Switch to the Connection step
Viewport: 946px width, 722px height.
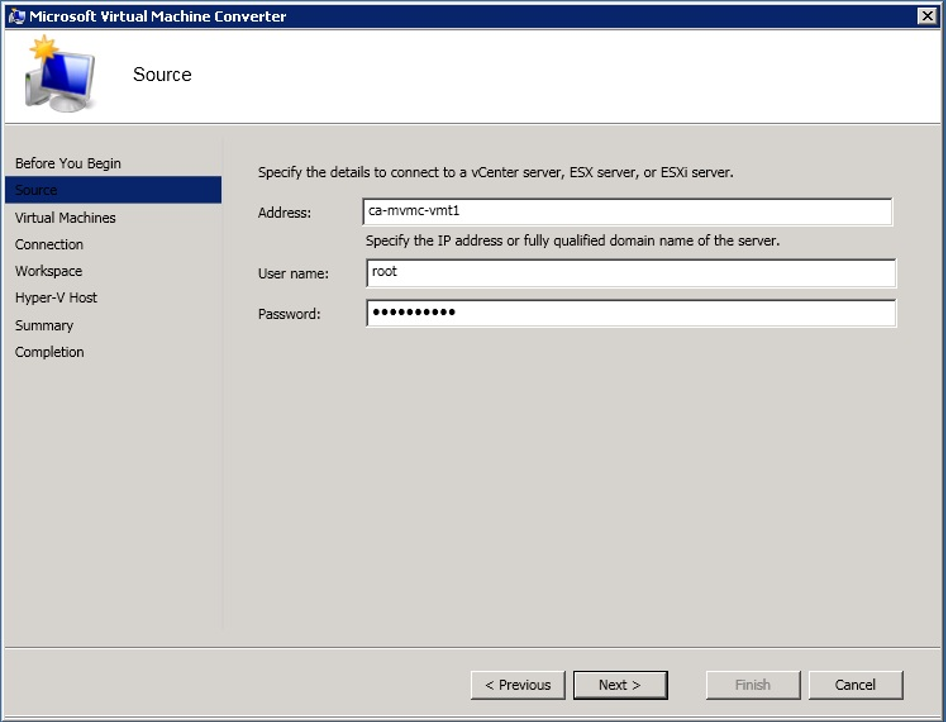click(49, 244)
